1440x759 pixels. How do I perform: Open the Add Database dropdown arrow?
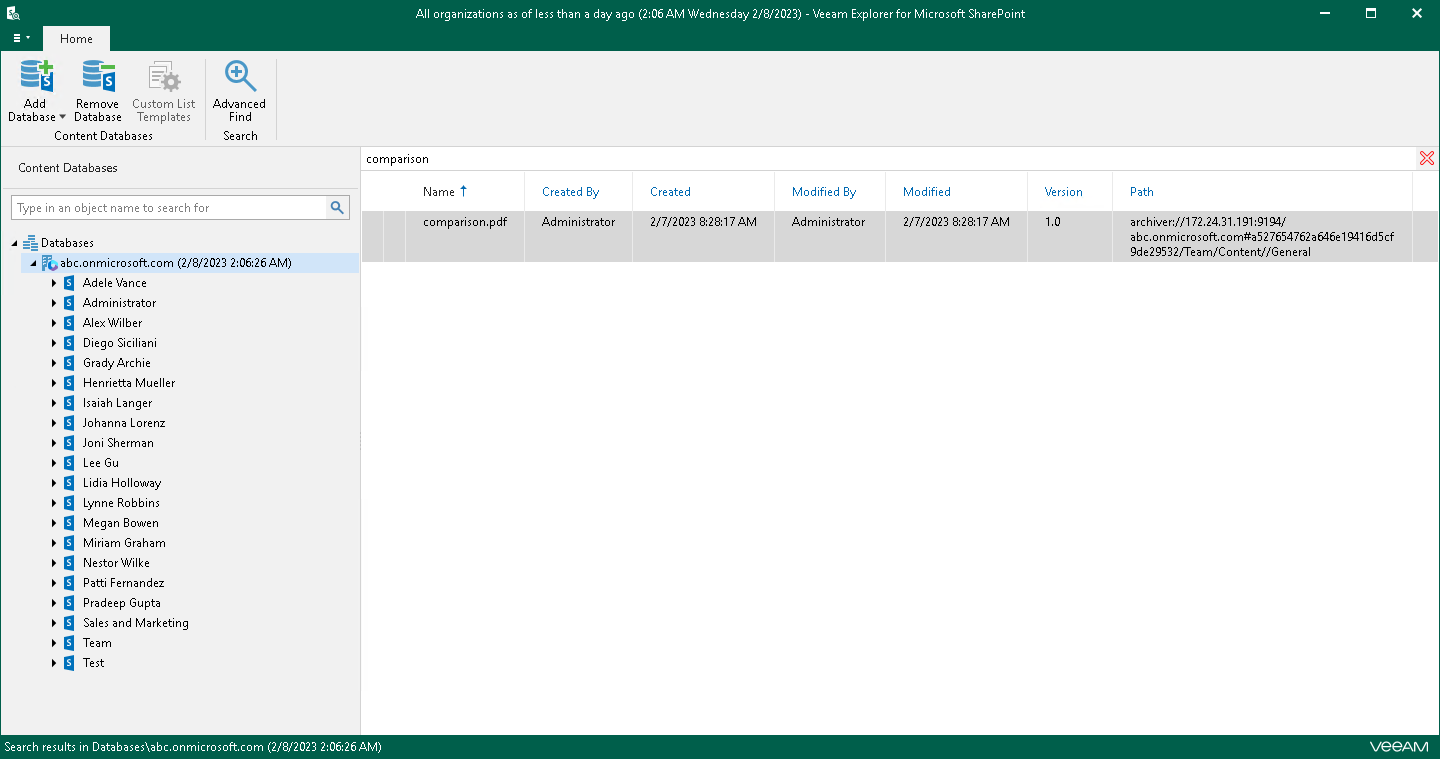pyautogui.click(x=62, y=117)
